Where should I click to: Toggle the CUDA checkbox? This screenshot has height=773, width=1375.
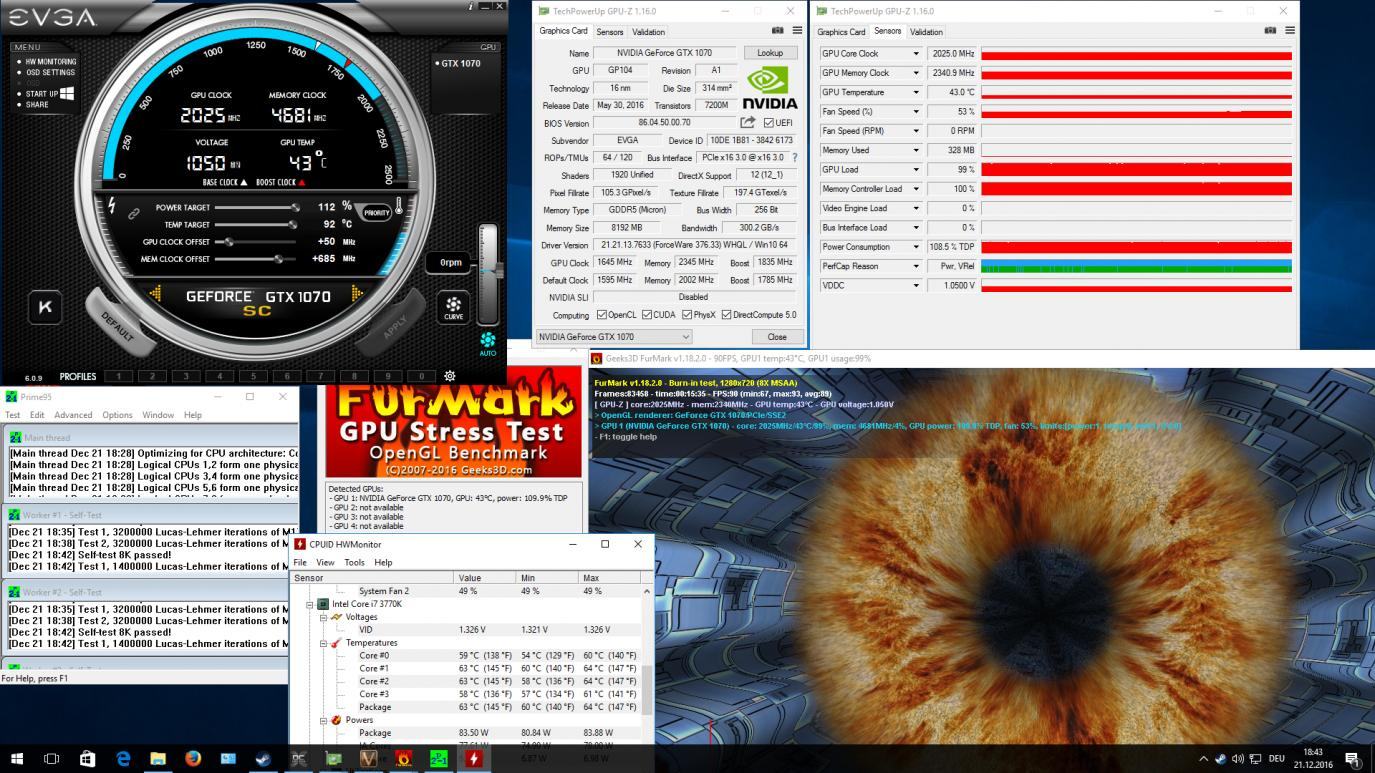pos(647,315)
